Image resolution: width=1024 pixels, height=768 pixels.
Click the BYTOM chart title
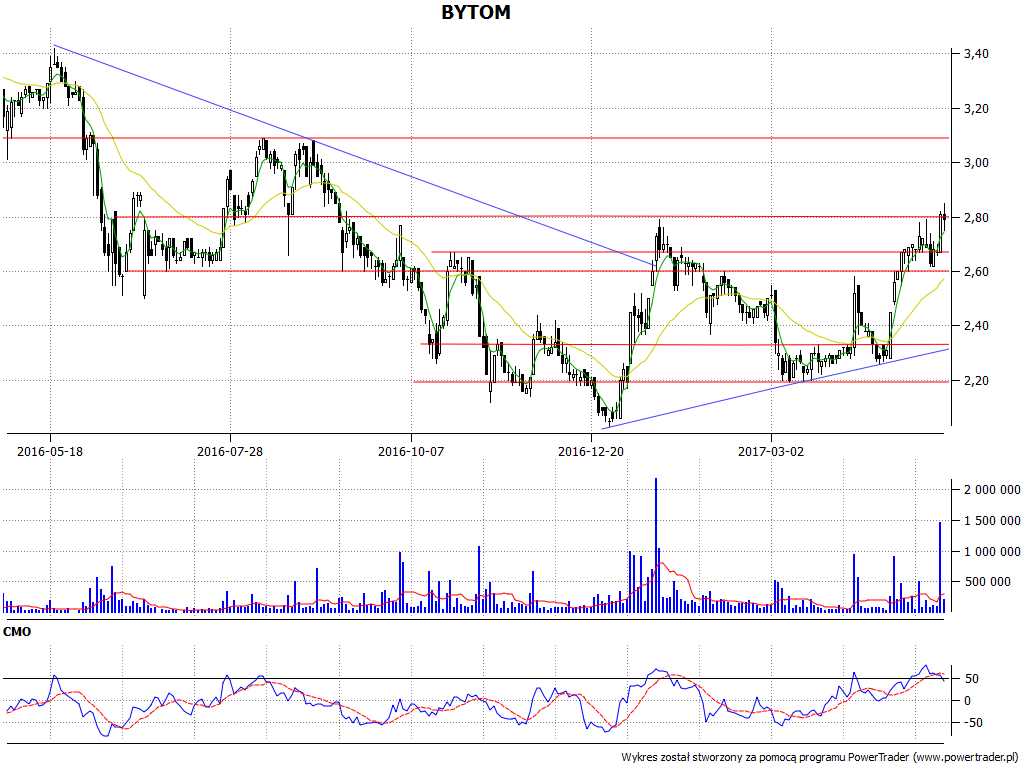click(x=475, y=12)
